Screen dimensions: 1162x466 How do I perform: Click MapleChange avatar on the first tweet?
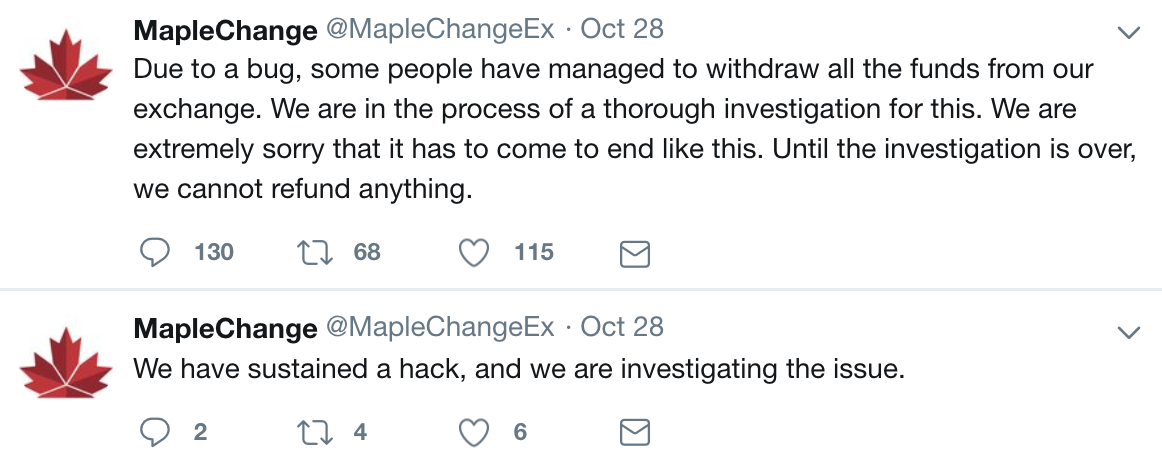click(x=68, y=75)
